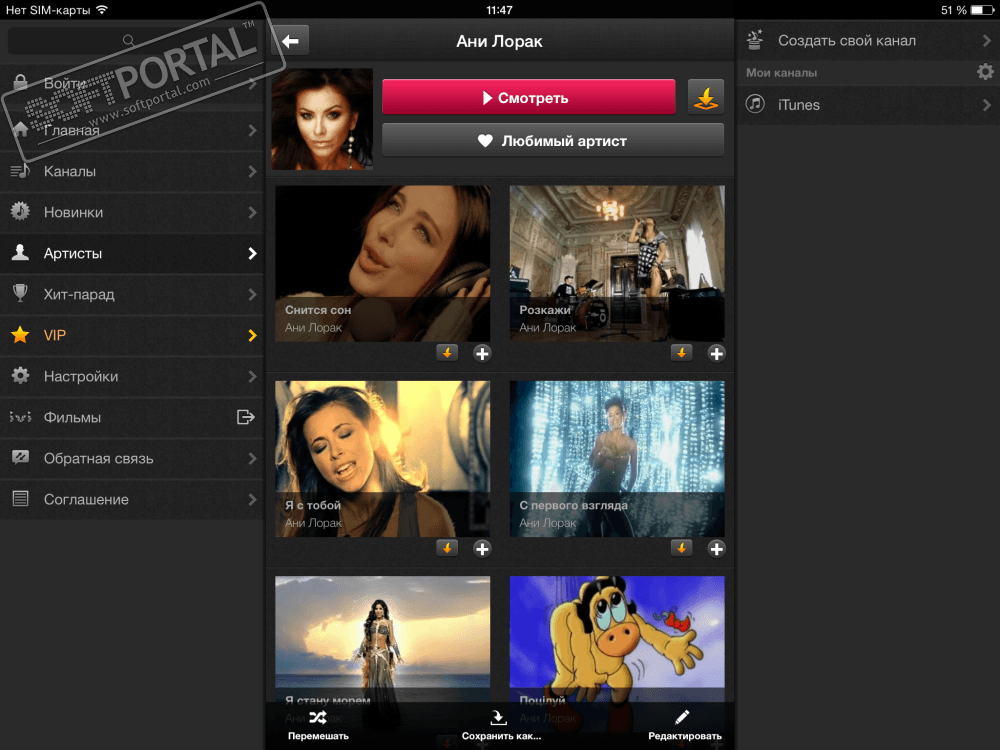Click the back arrow button
This screenshot has height=750, width=1000.
tap(290, 41)
